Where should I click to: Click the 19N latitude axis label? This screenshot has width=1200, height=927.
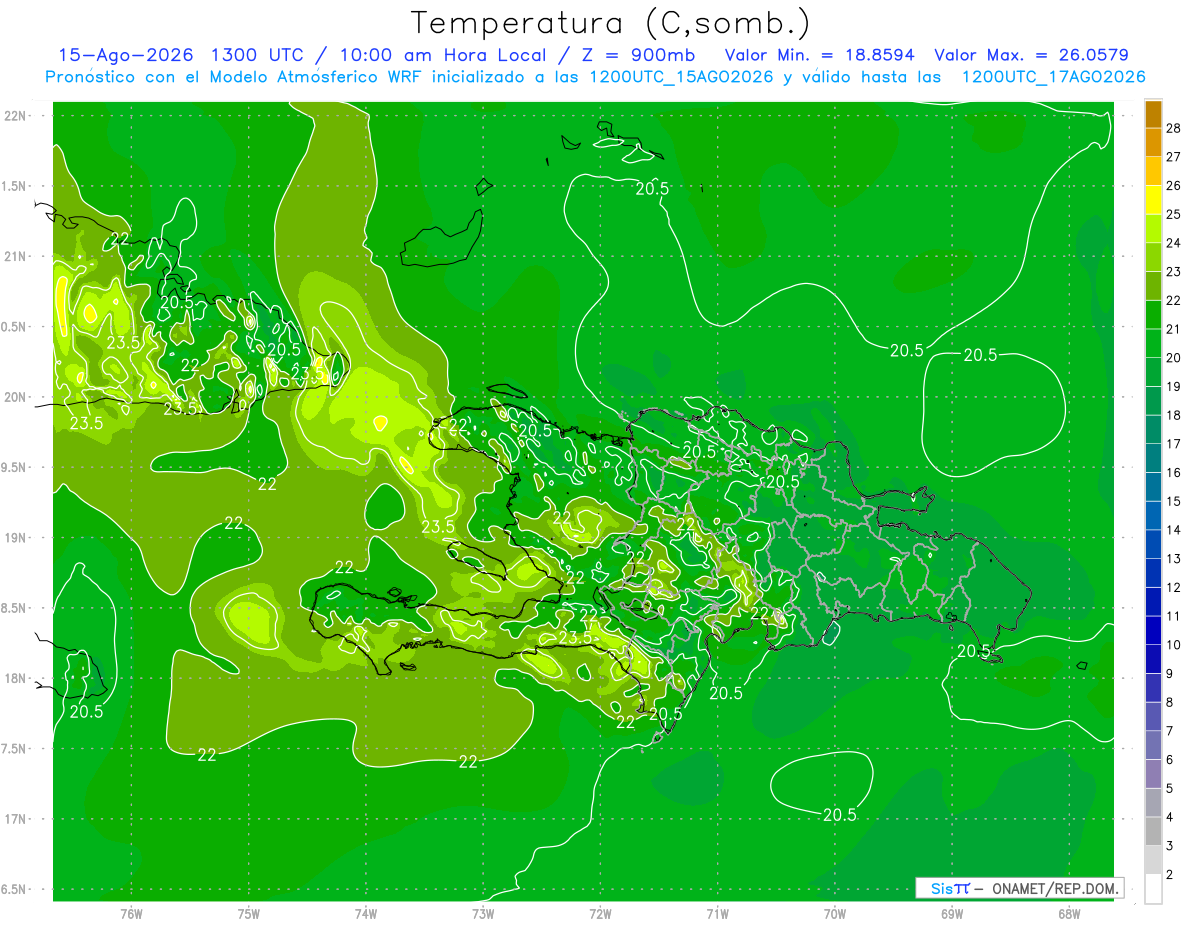tap(14, 538)
